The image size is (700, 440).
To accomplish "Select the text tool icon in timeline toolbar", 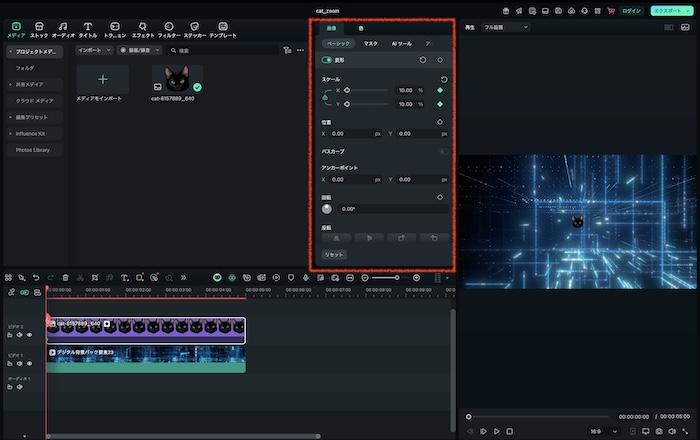I will [124, 277].
